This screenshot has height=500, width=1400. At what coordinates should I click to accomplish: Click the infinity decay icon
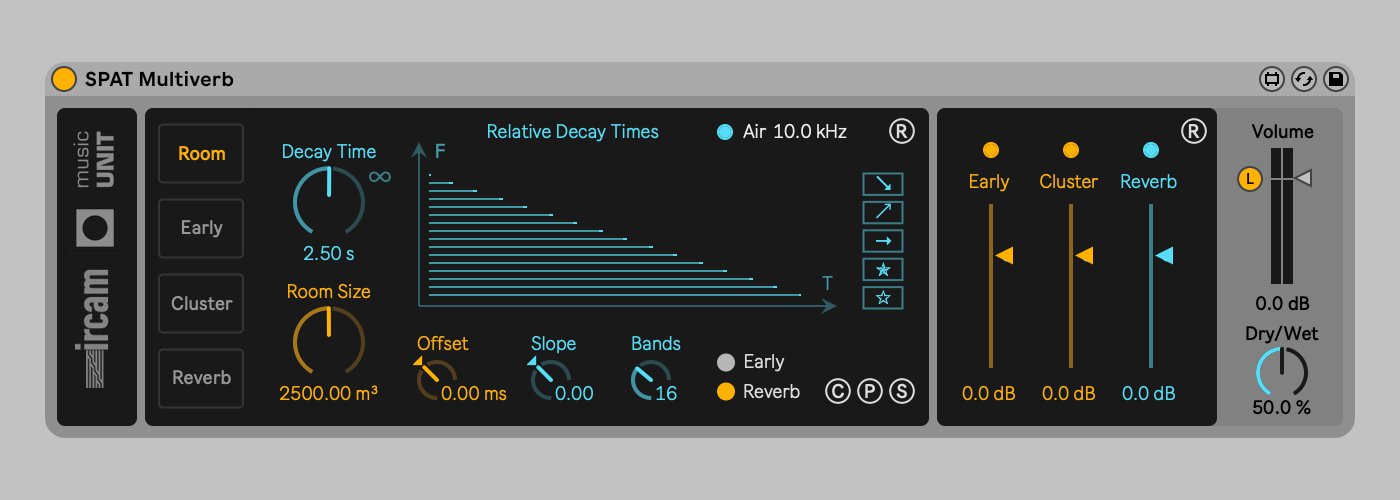click(379, 177)
